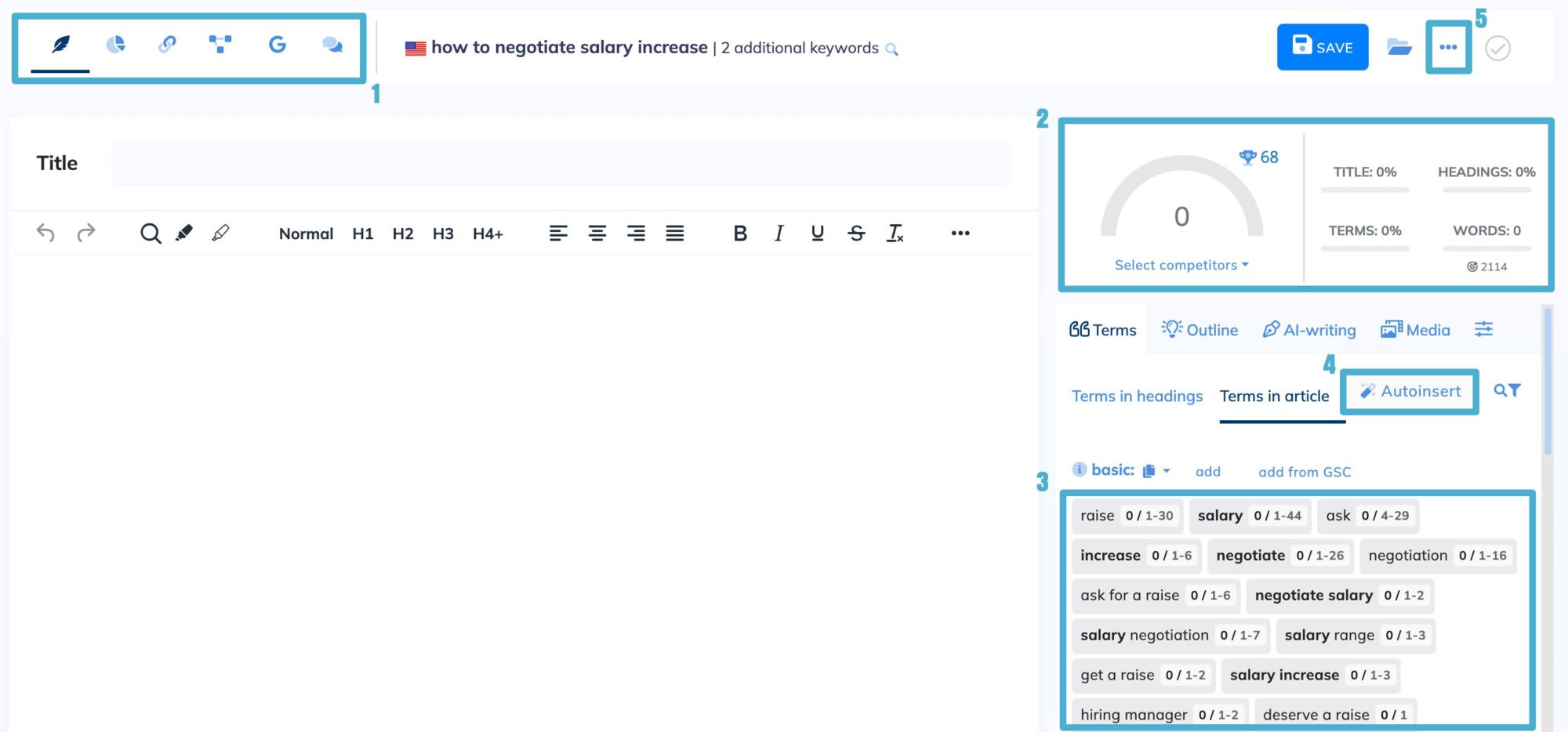The height and width of the screenshot is (732, 1568).
Task: Click the chat bubbles icon
Action: click(x=332, y=45)
